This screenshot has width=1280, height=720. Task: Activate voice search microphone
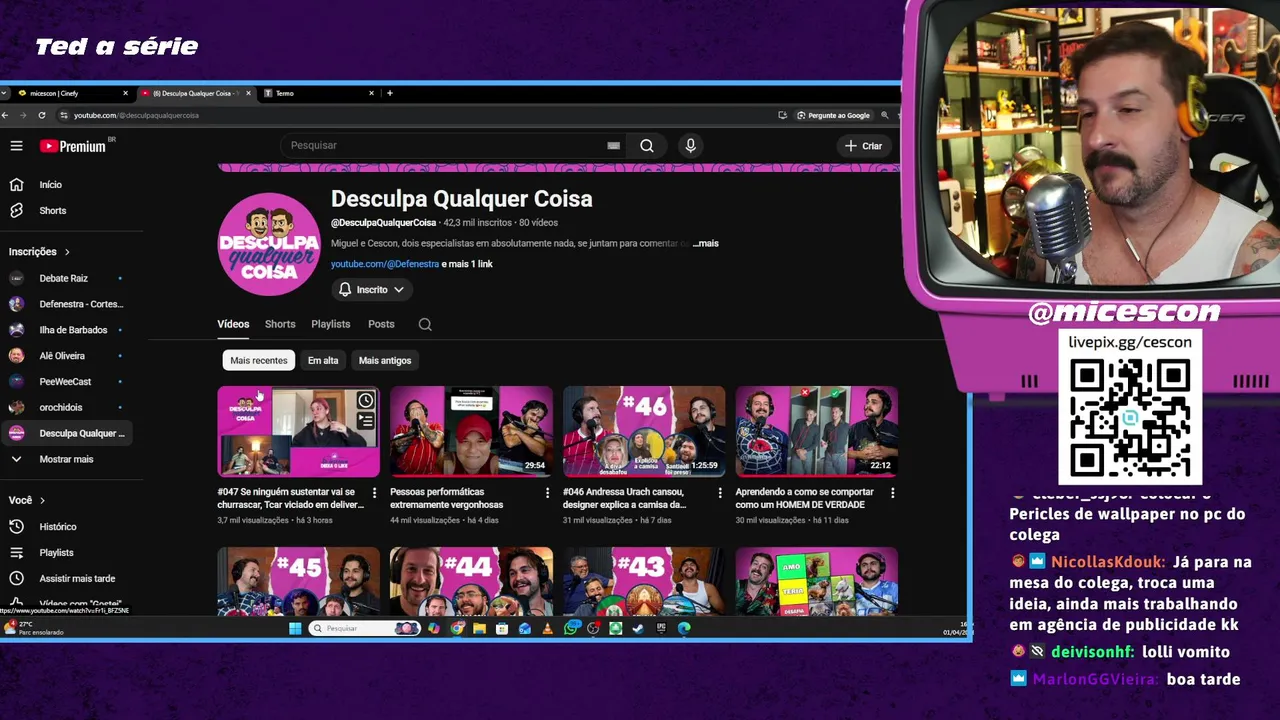[690, 146]
